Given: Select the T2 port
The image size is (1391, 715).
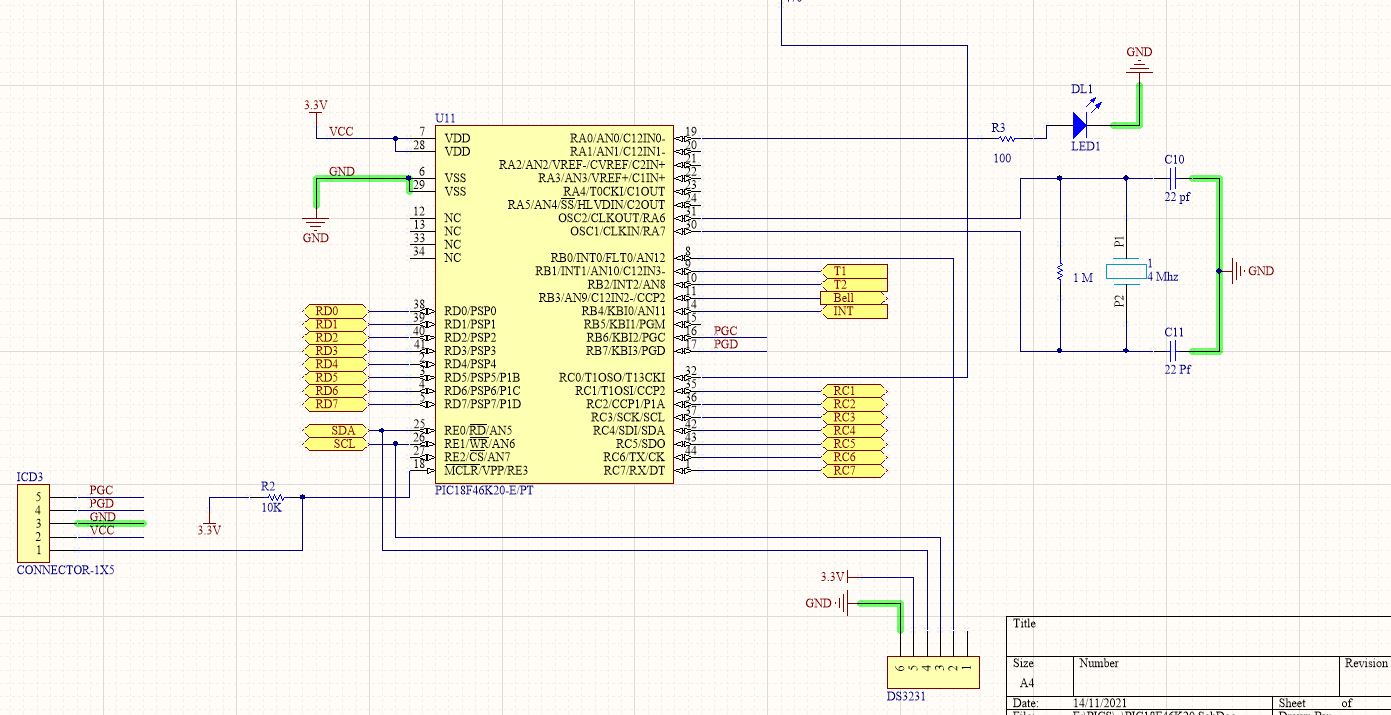Looking at the screenshot, I should pos(854,285).
